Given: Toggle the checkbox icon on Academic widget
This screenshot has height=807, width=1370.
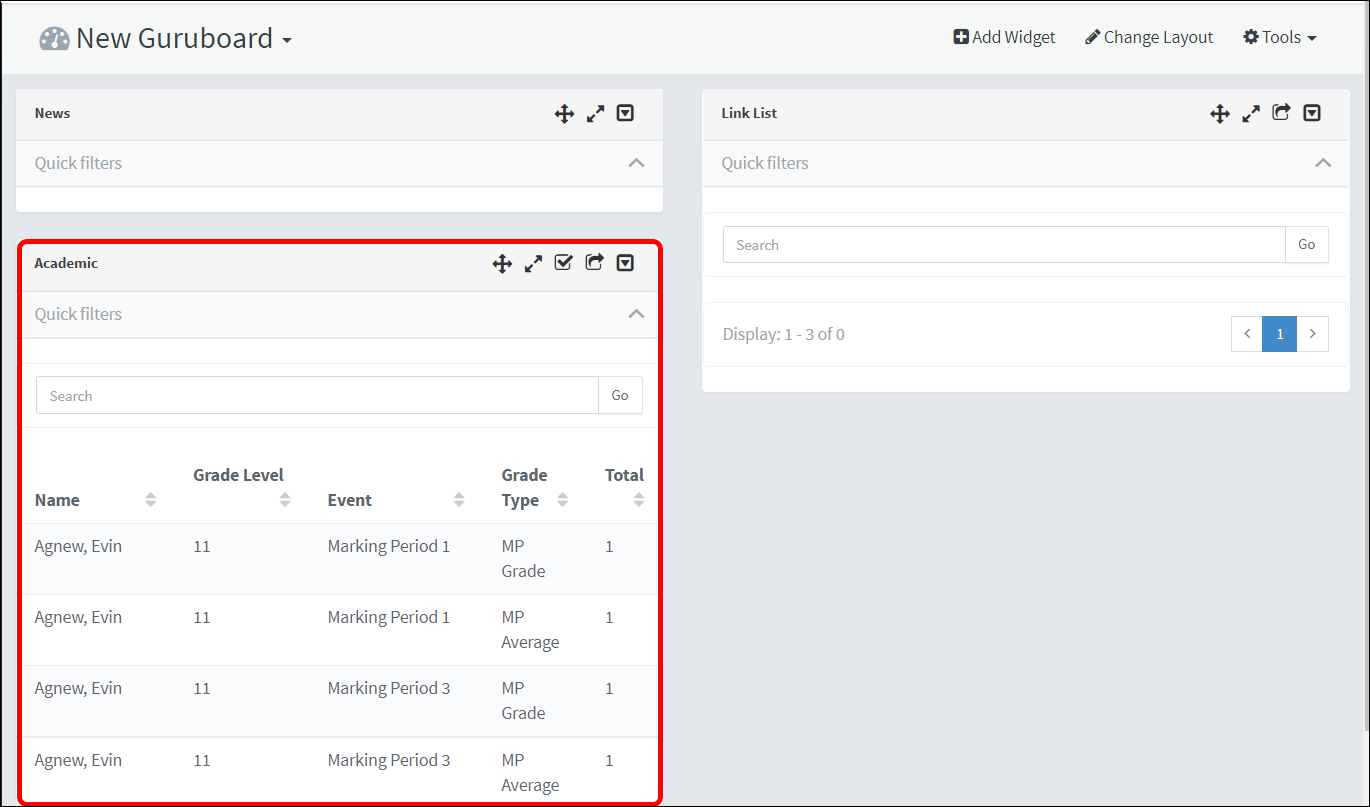Looking at the screenshot, I should click(564, 263).
